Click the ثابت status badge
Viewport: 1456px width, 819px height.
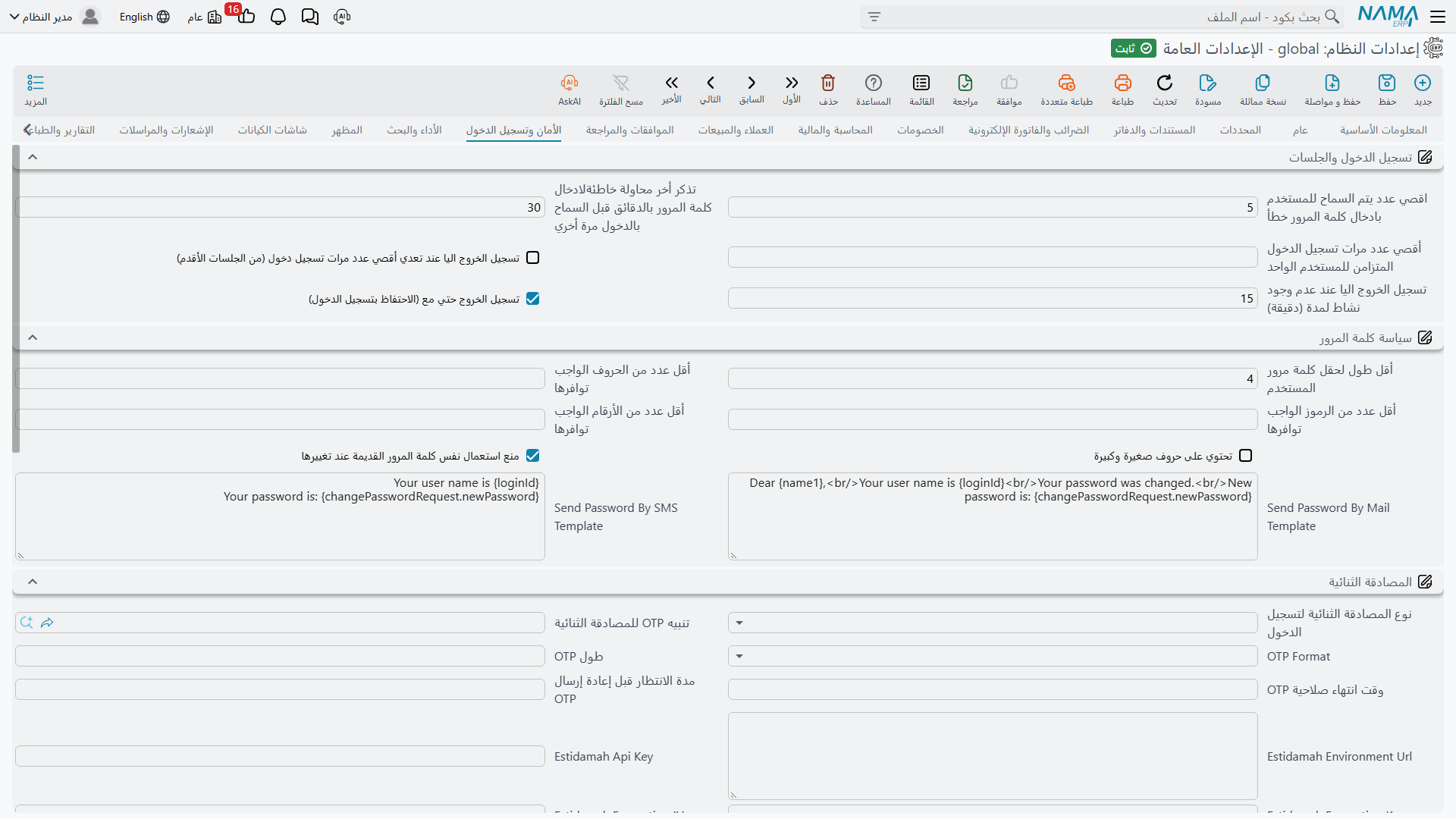[1134, 49]
